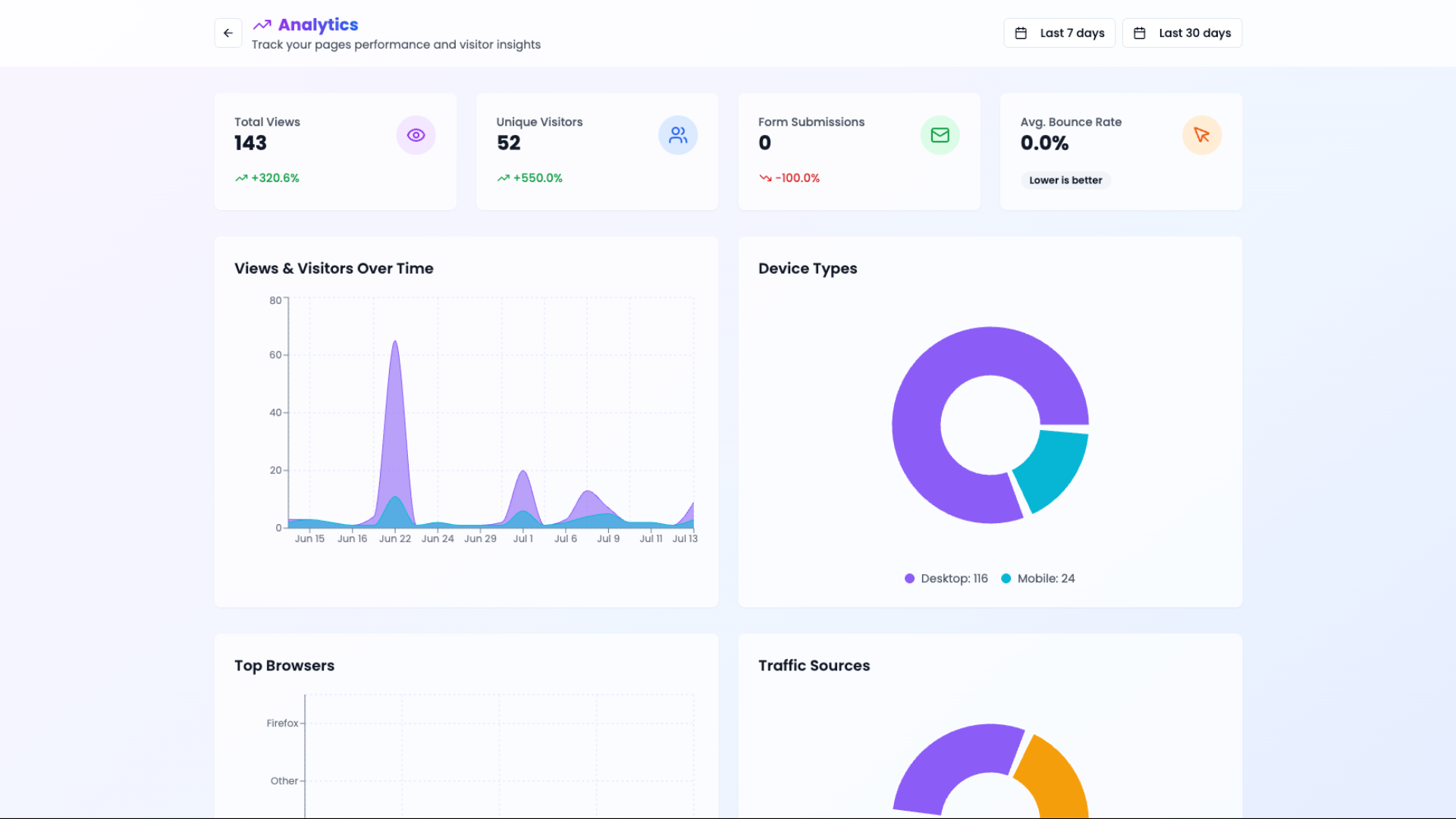Click the users icon on Unique Visitors
The image size is (1456, 819).
point(678,135)
